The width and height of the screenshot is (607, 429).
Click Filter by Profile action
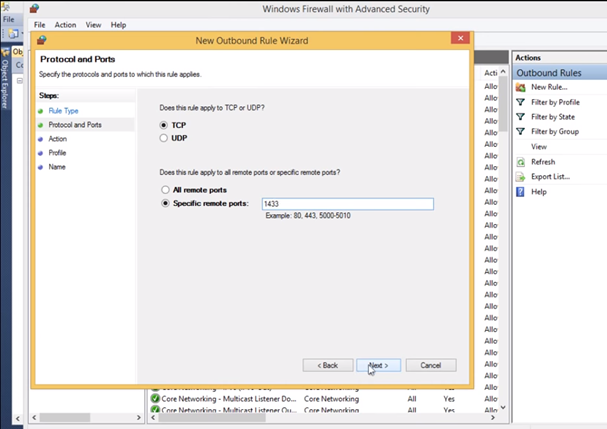(556, 102)
